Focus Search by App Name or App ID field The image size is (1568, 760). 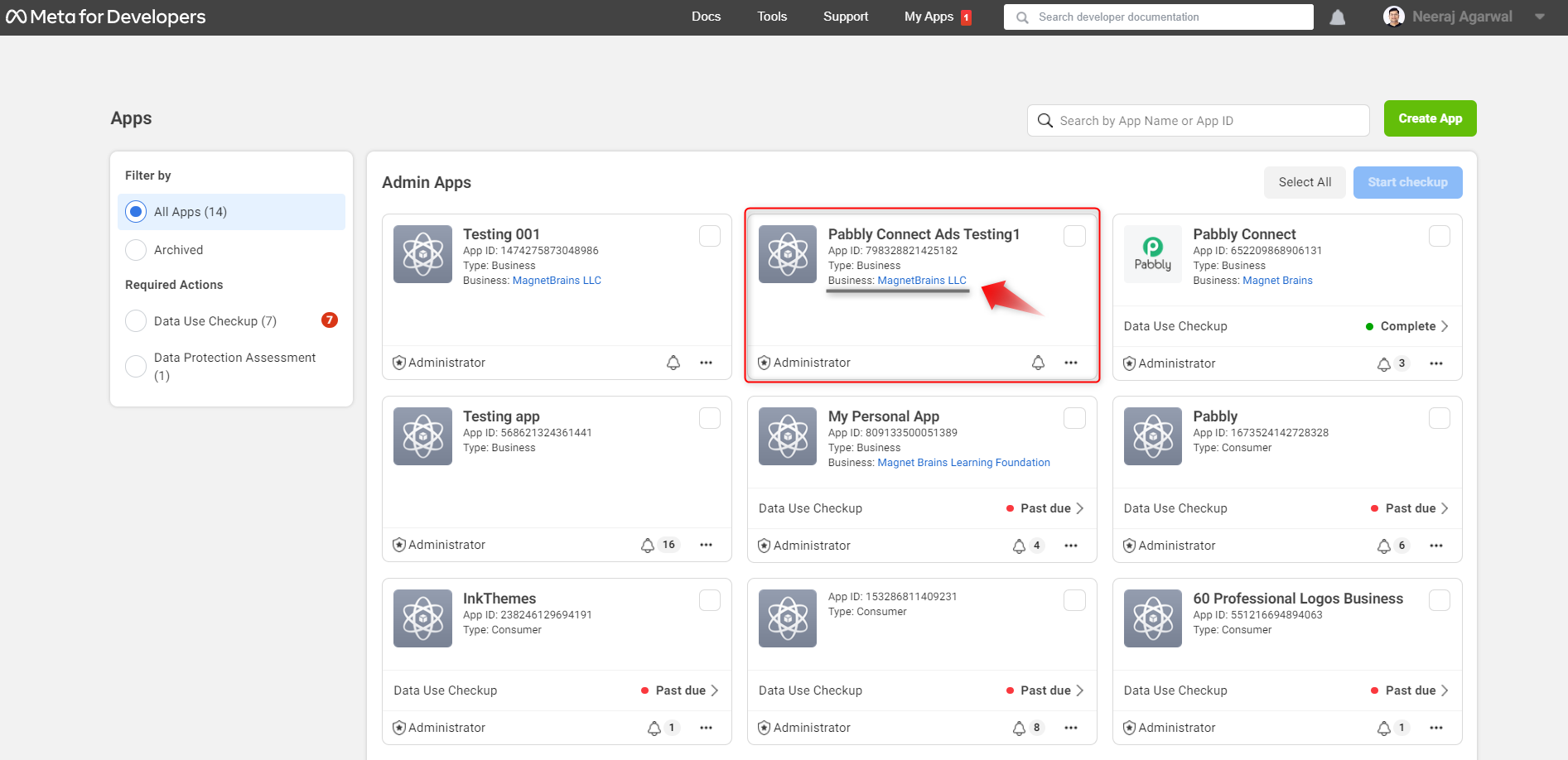(x=1199, y=121)
